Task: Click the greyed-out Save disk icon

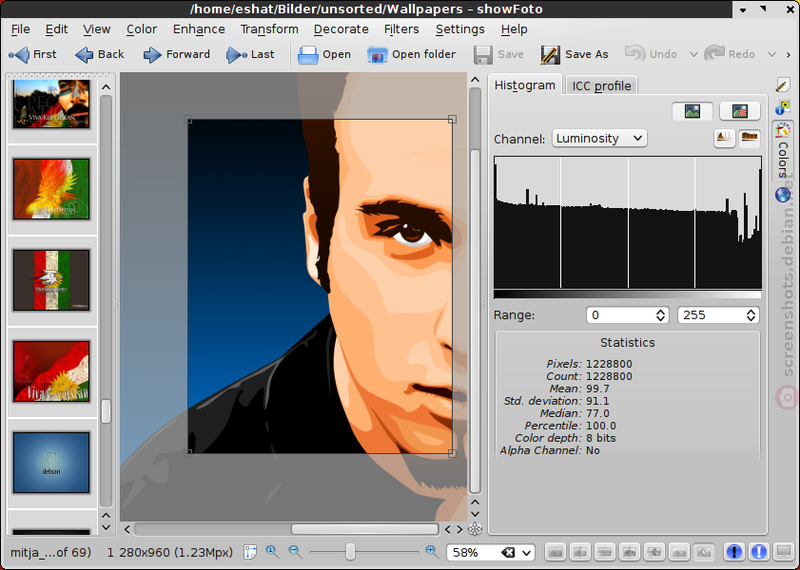Action: [483, 55]
